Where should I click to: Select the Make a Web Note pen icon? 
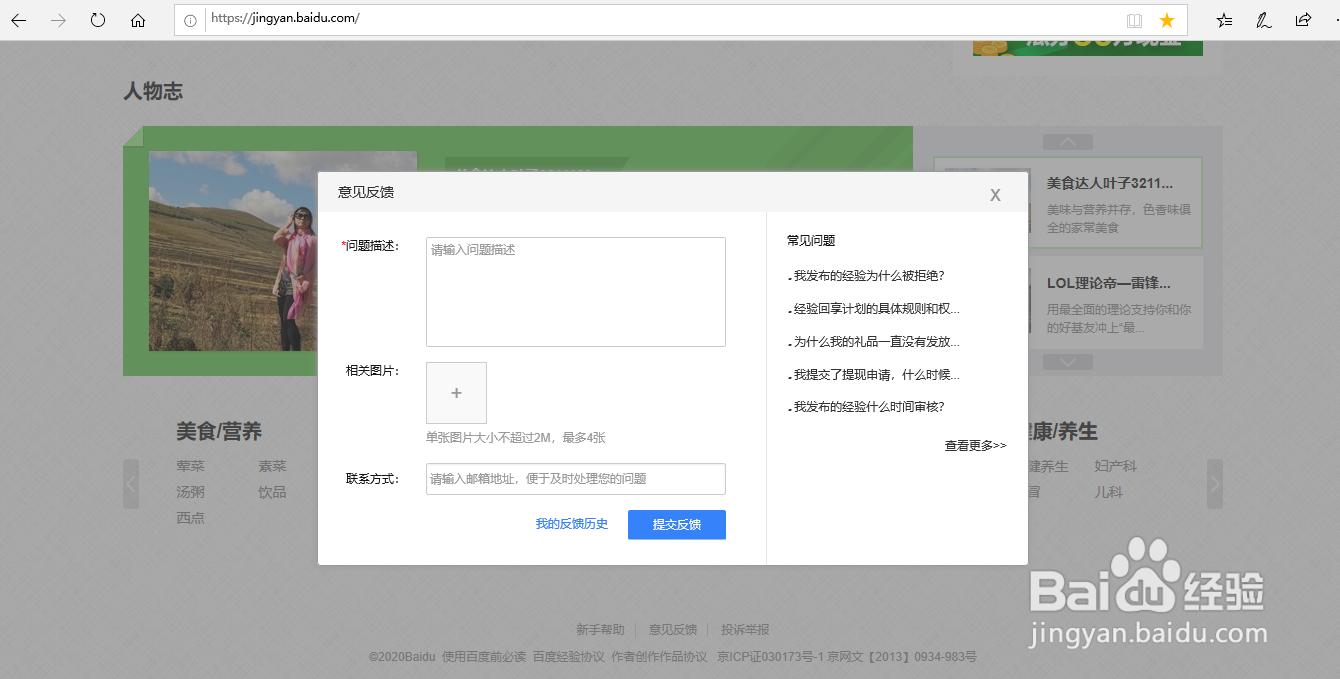pyautogui.click(x=1263, y=19)
